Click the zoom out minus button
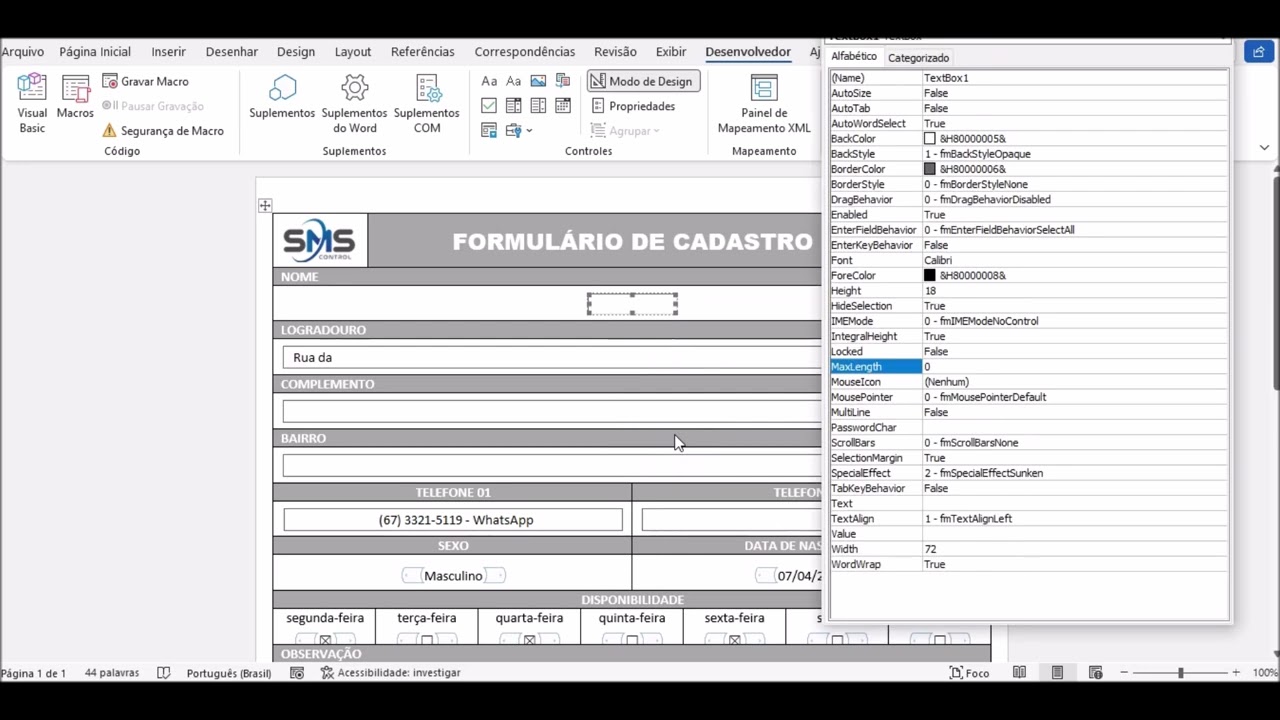Image resolution: width=1280 pixels, height=720 pixels. 1124,673
